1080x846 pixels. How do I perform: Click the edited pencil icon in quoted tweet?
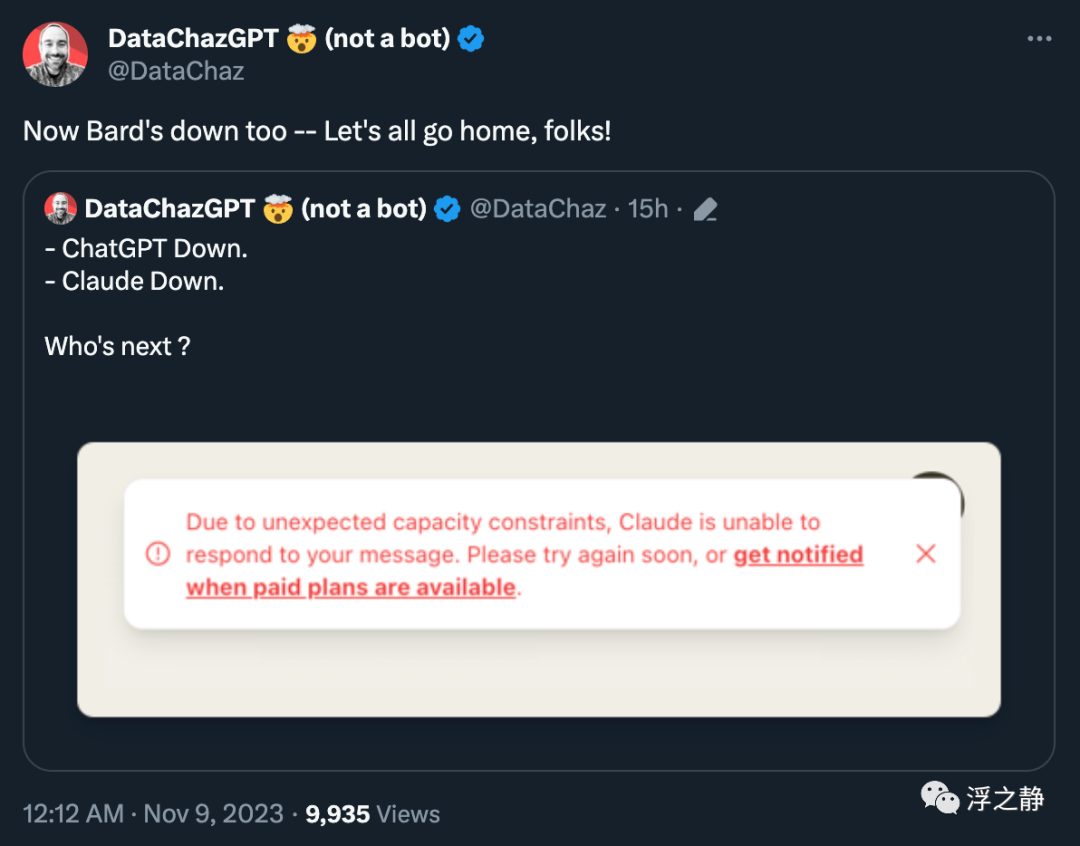pos(705,209)
